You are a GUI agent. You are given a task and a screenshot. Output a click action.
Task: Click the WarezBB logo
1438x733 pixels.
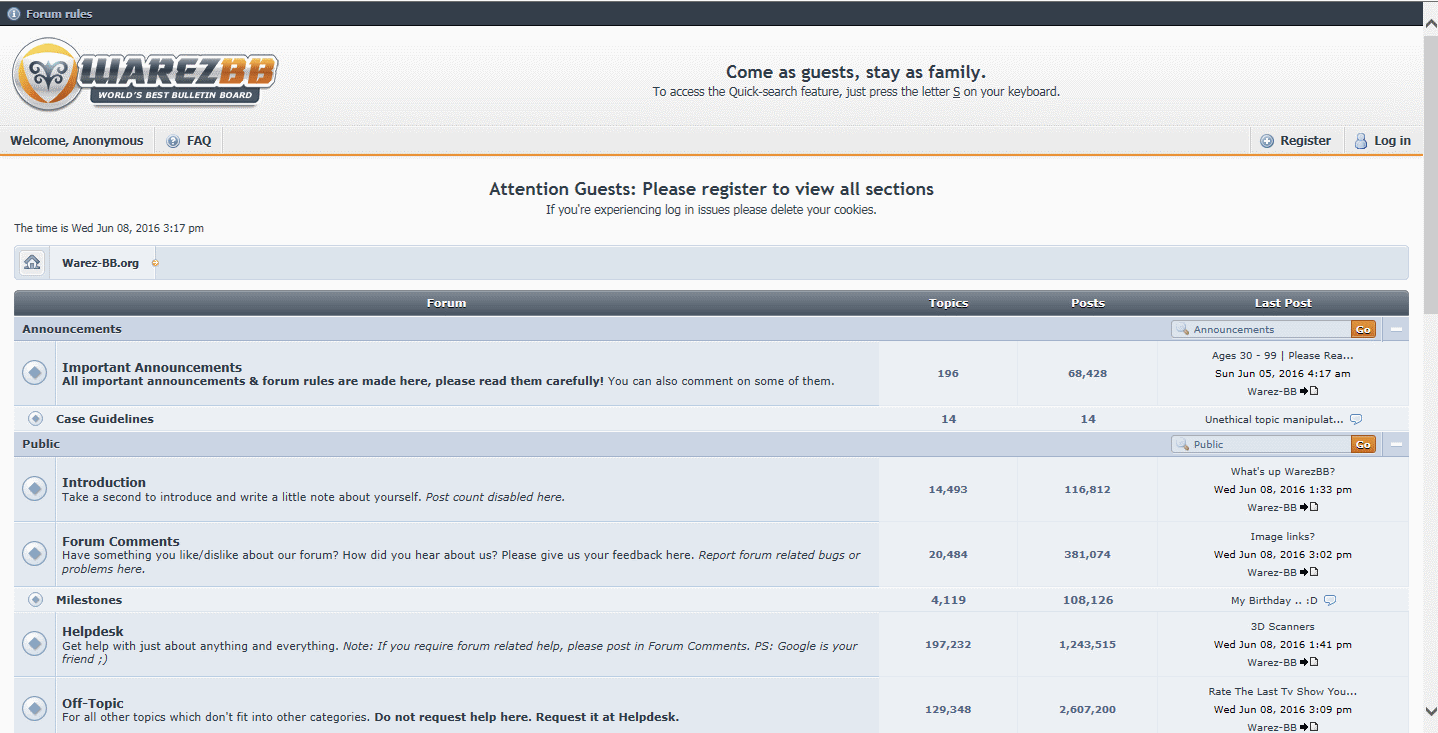(x=145, y=75)
